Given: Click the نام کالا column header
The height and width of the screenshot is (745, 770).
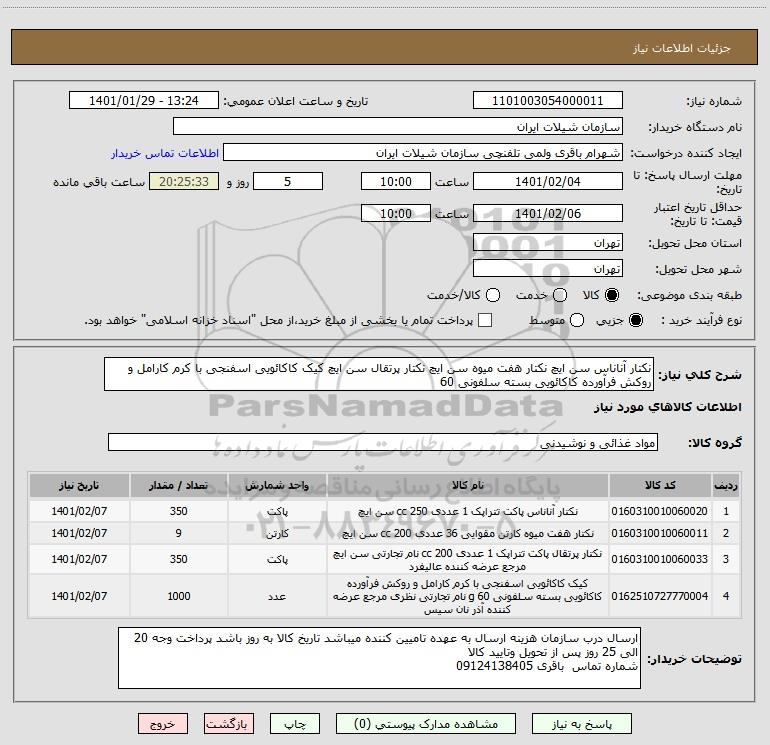Looking at the screenshot, I should 468,485.
